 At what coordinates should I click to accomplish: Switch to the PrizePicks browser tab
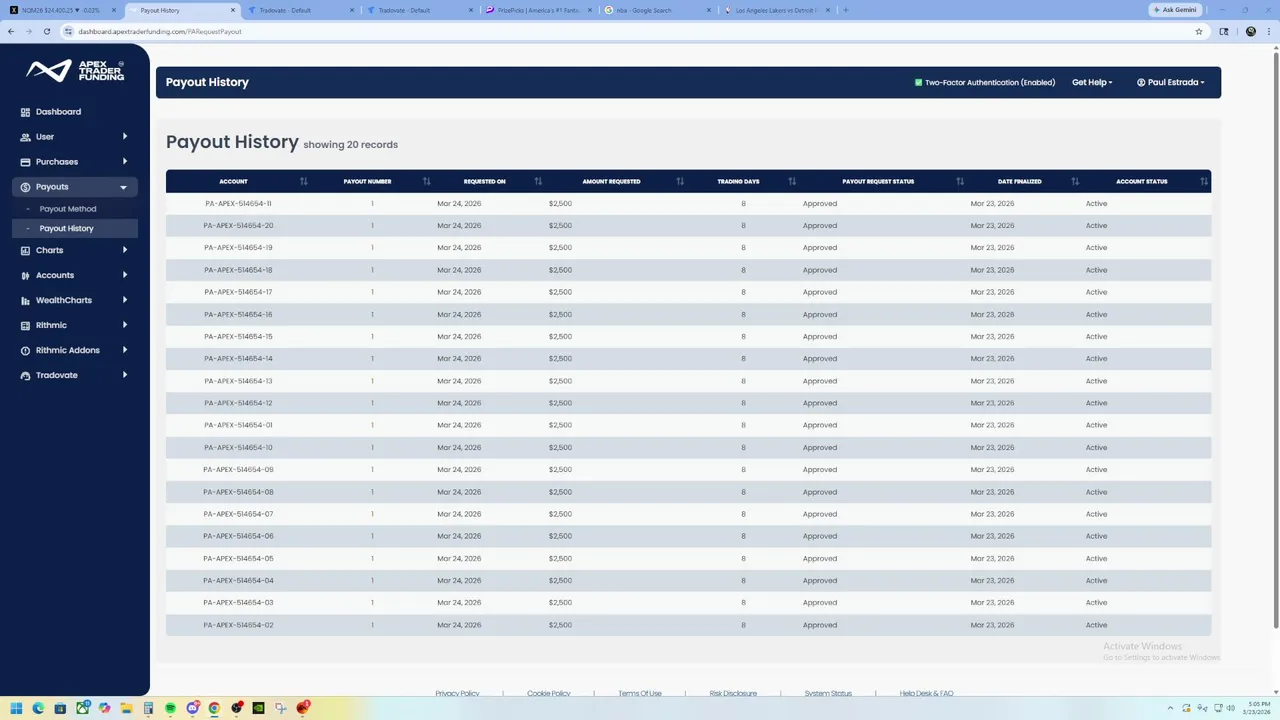tap(536, 10)
